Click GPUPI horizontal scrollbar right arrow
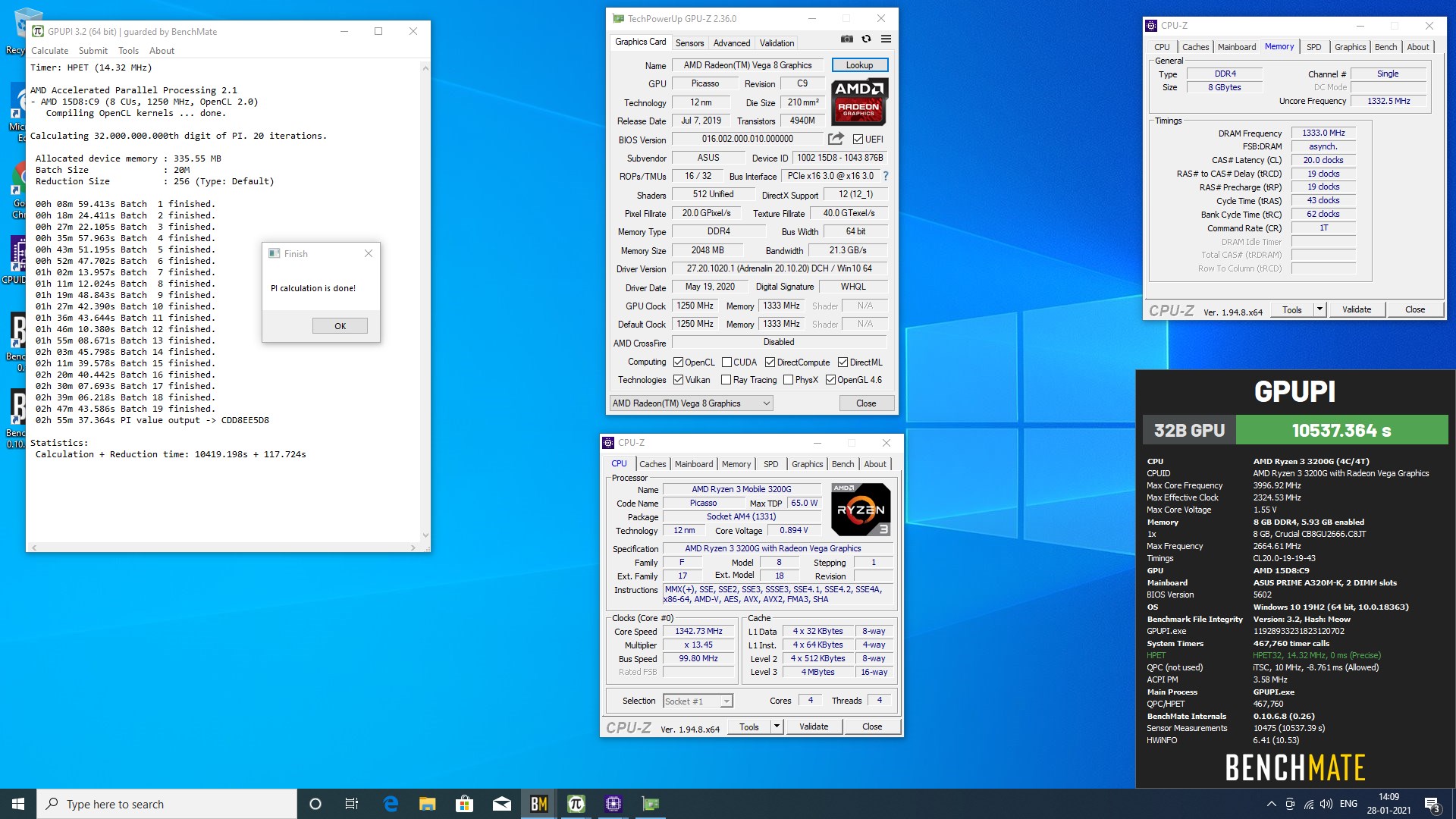Image resolution: width=1456 pixels, height=819 pixels. [413, 547]
